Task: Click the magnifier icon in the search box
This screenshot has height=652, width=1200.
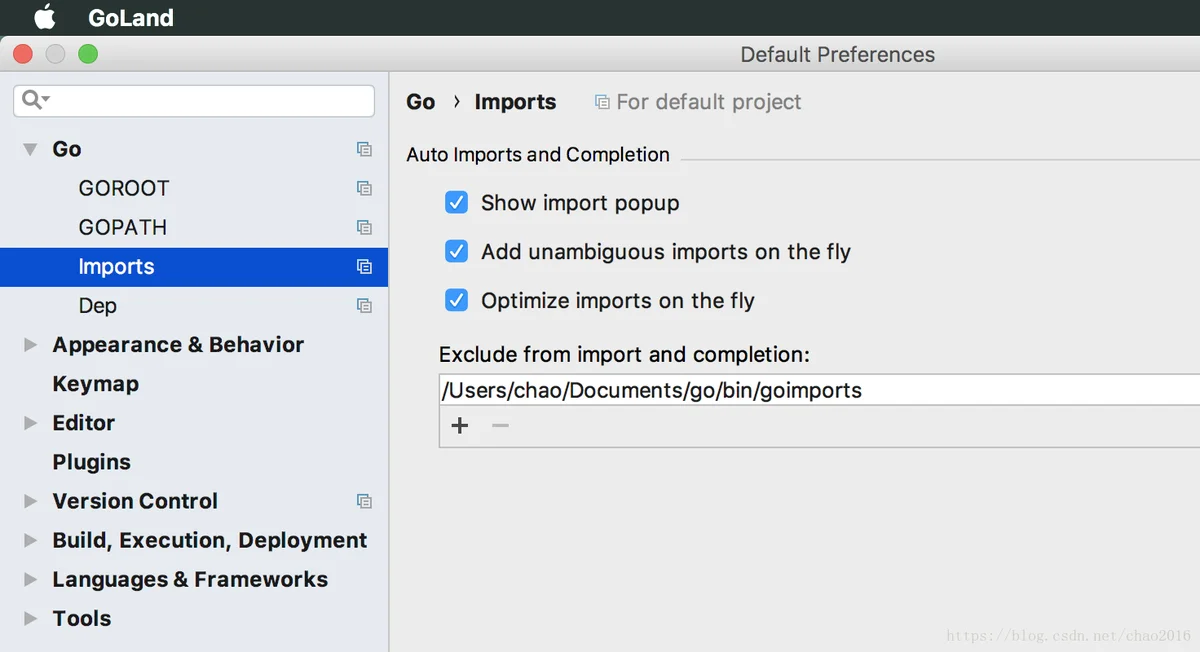Action: (x=34, y=100)
